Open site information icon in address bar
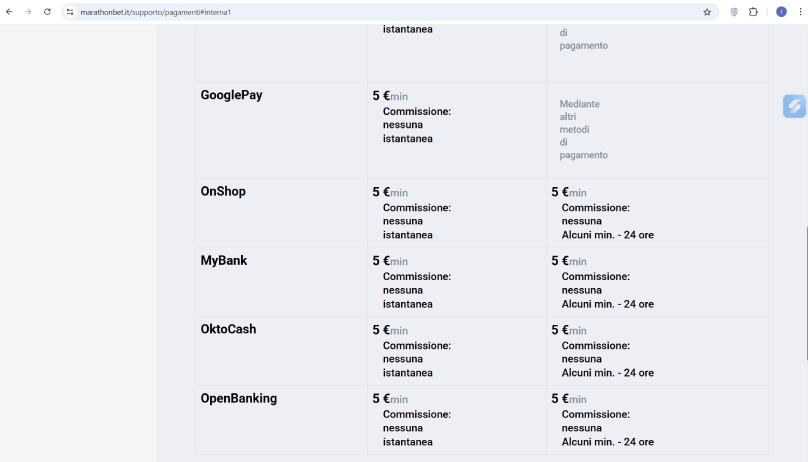Screen dimensions: 808x462 coord(70,12)
